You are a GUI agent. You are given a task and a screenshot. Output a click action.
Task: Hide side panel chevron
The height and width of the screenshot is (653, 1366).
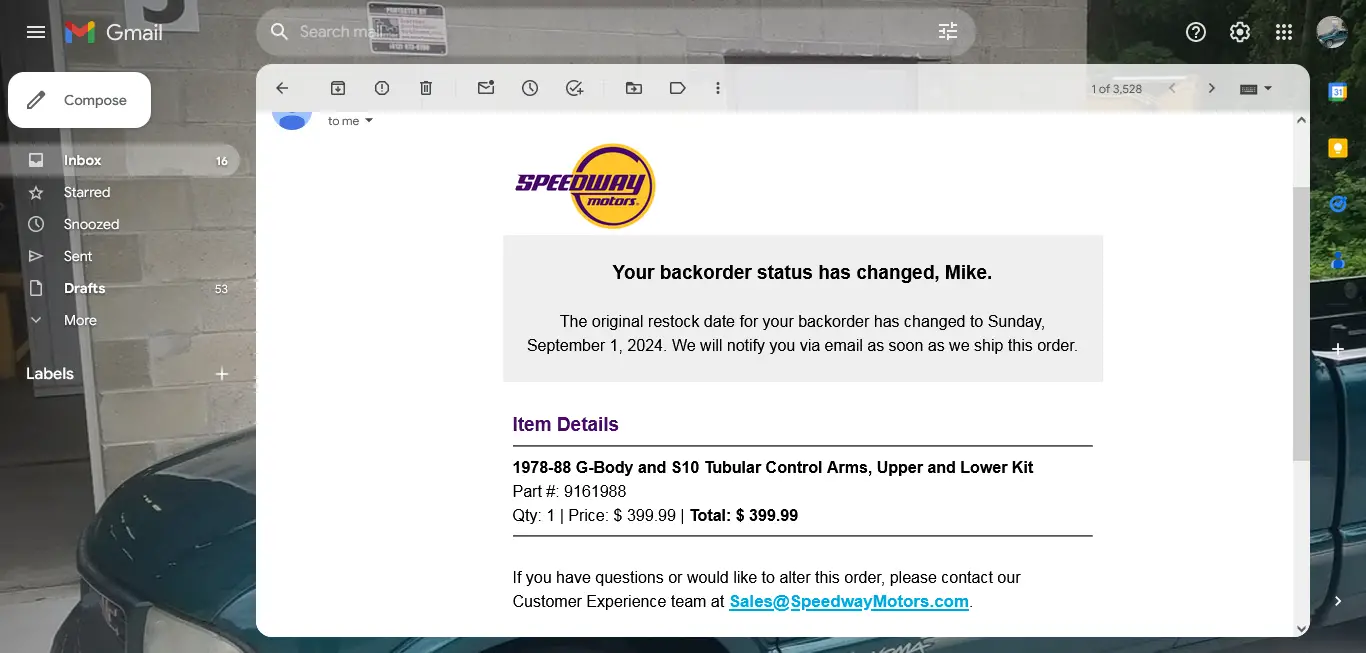tap(1338, 601)
